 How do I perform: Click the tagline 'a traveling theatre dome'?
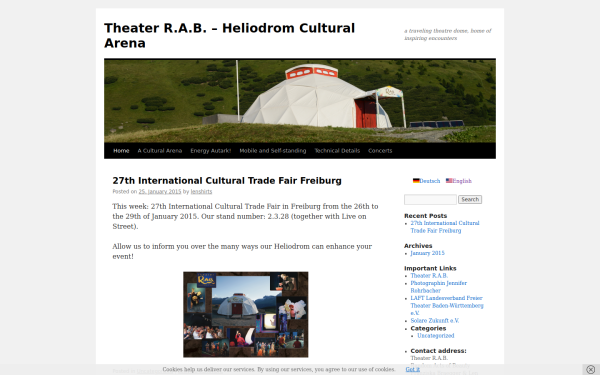tap(448, 34)
